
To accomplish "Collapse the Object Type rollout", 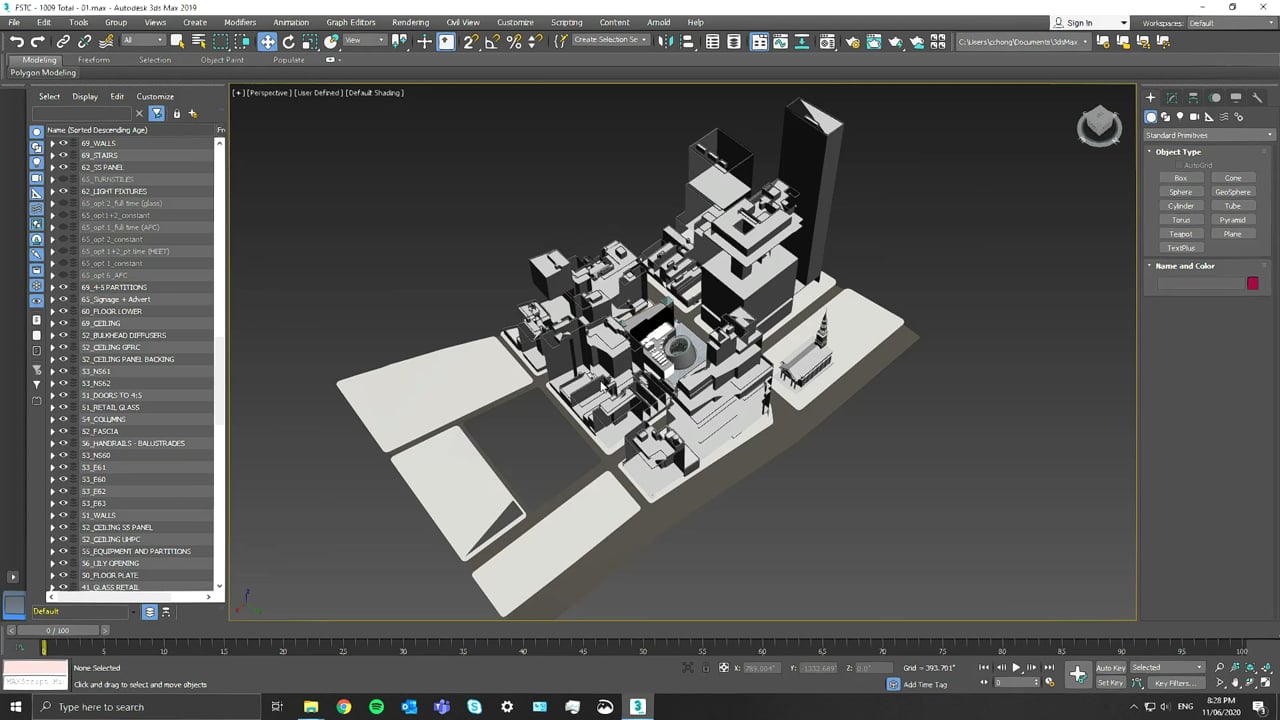I will click(1178, 152).
